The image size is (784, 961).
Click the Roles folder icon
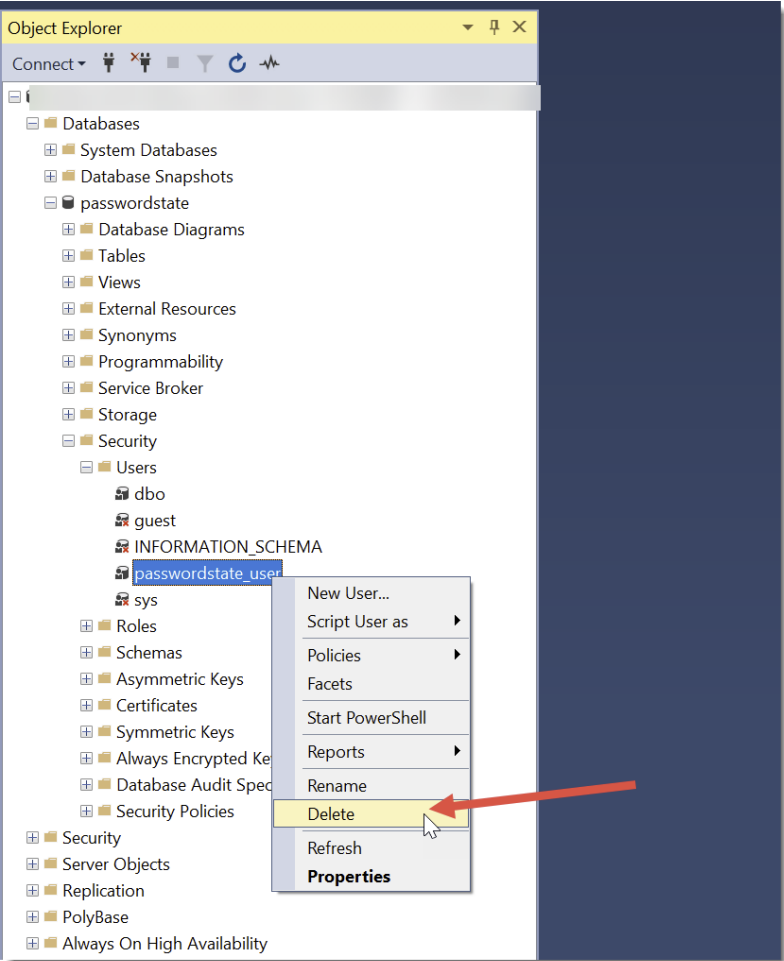point(104,626)
